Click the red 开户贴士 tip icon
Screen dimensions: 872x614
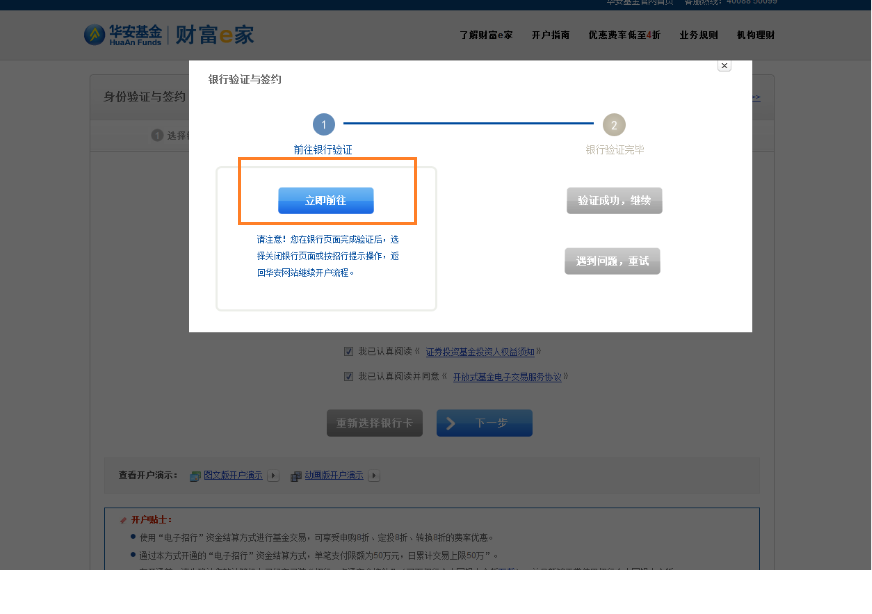(123, 520)
